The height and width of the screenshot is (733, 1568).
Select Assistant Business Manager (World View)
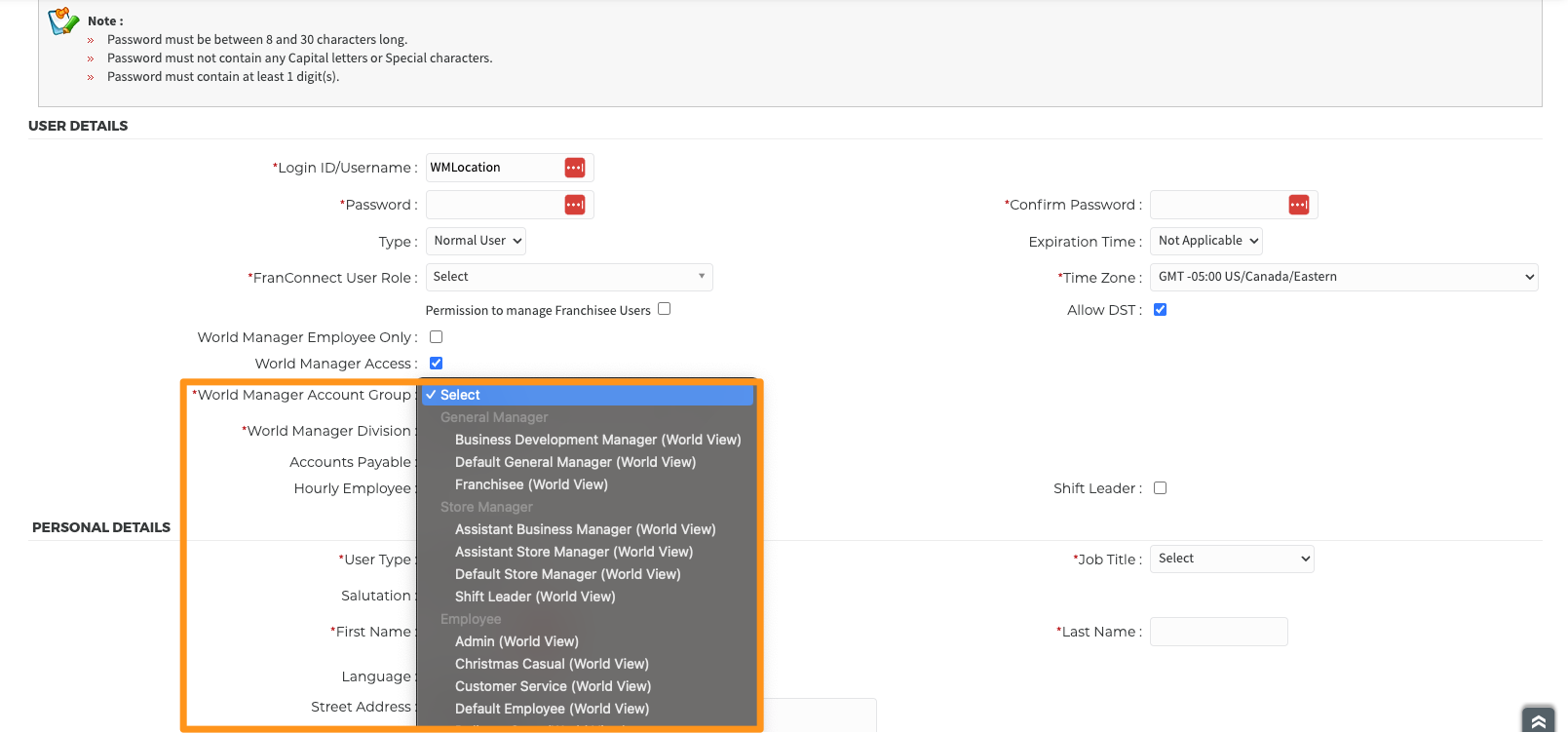585,529
